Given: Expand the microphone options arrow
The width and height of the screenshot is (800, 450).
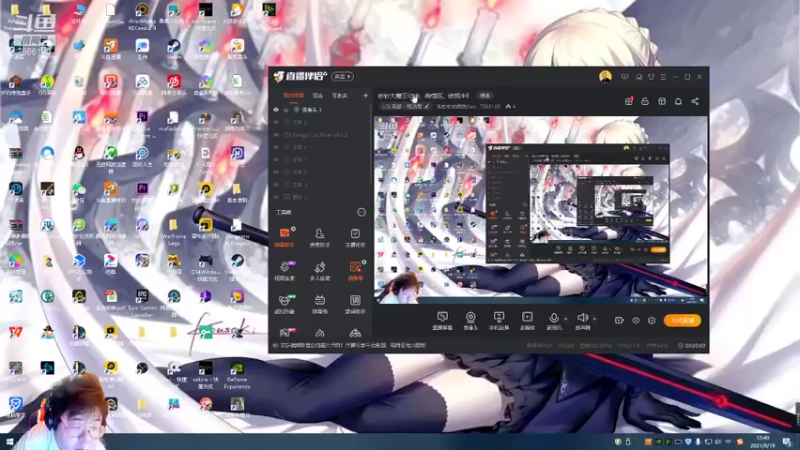Looking at the screenshot, I should (565, 319).
